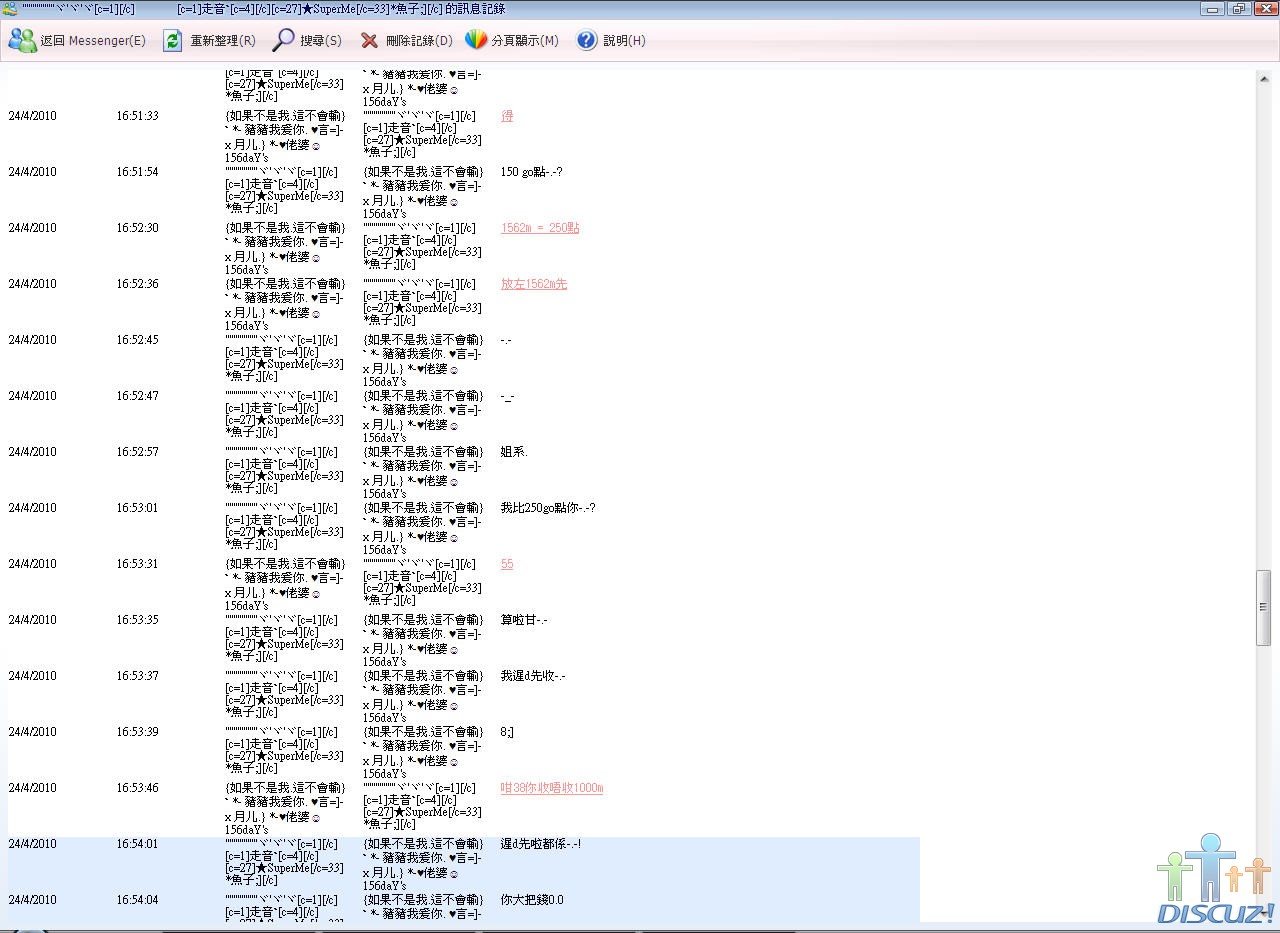1280x933 pixels.
Task: Select the message 姐系.
Action: pos(514,452)
